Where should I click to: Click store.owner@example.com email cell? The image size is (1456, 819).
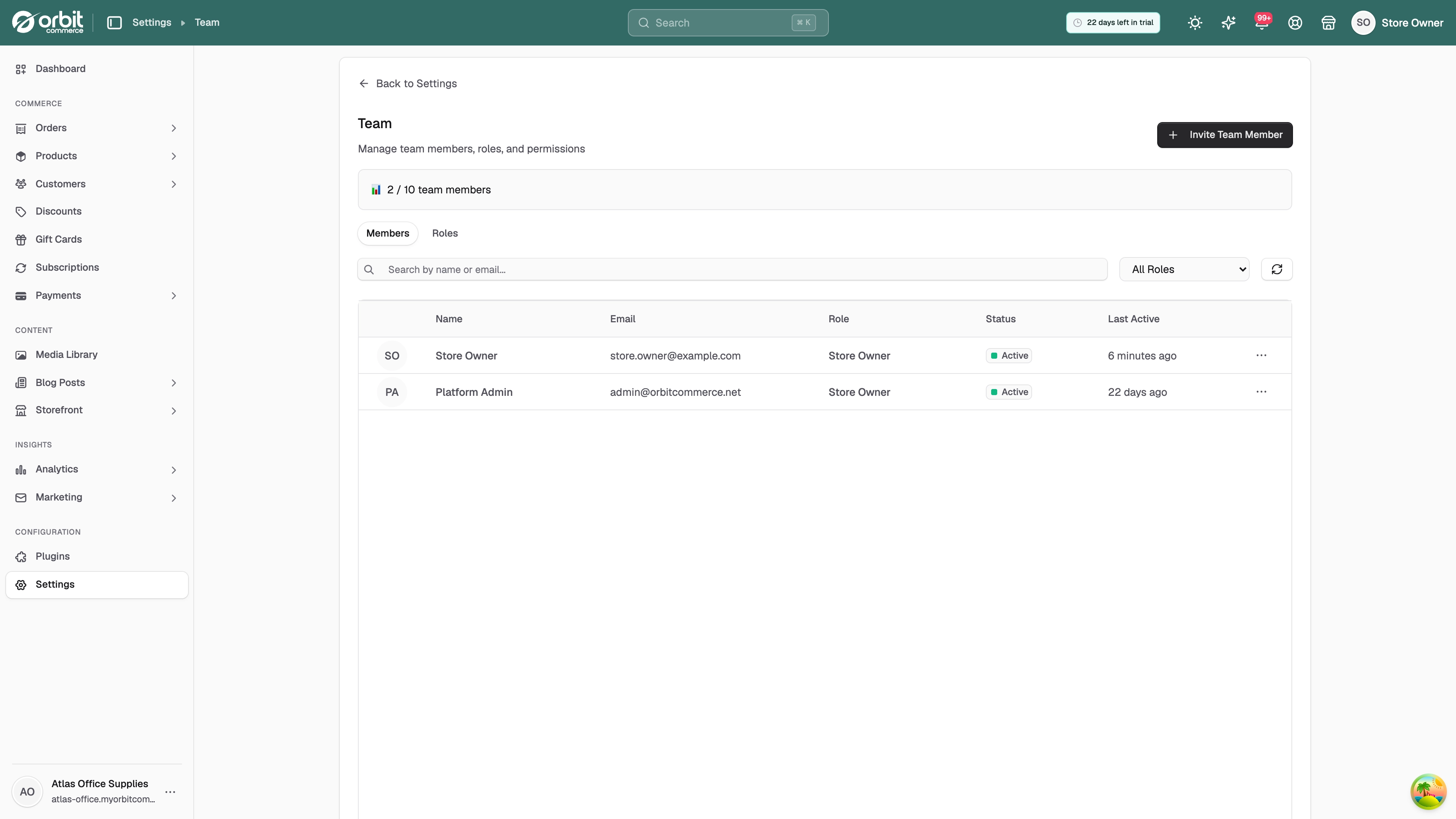pos(675,356)
